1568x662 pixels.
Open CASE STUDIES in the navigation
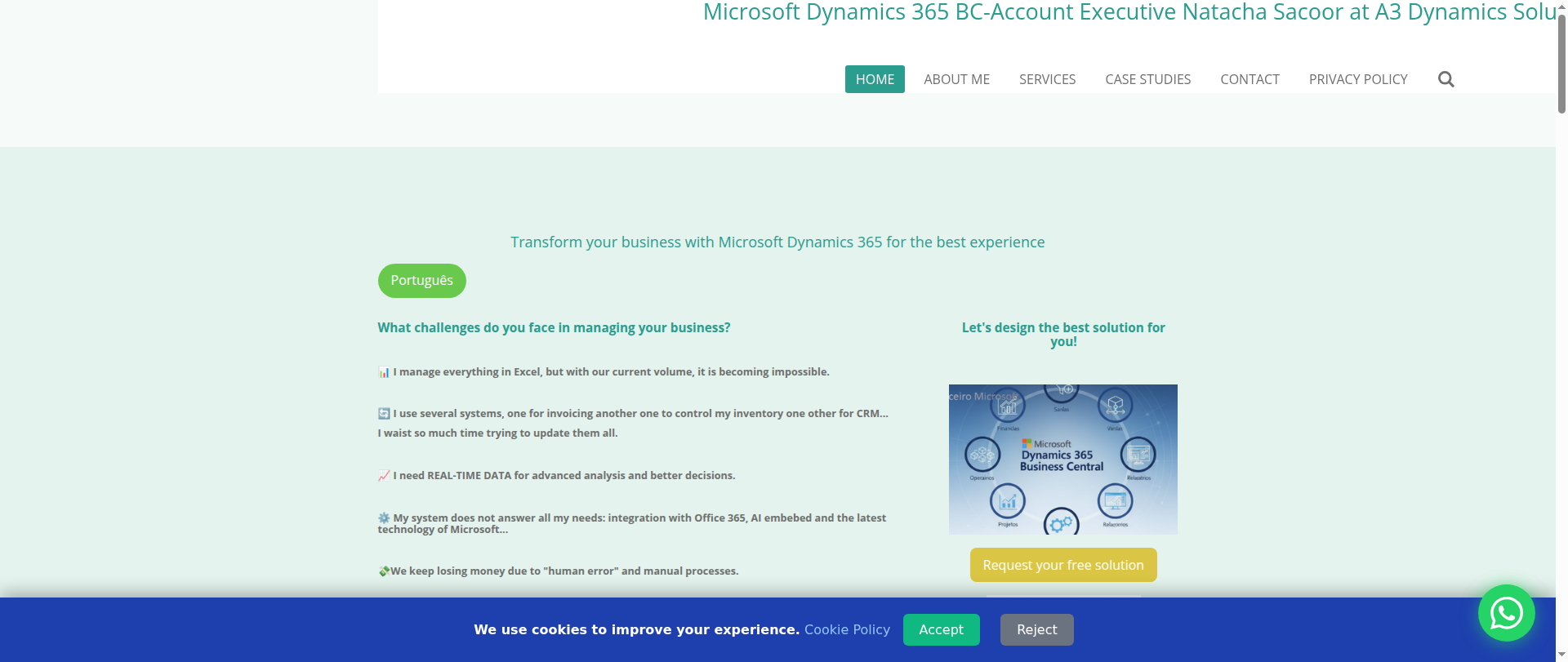click(1147, 79)
